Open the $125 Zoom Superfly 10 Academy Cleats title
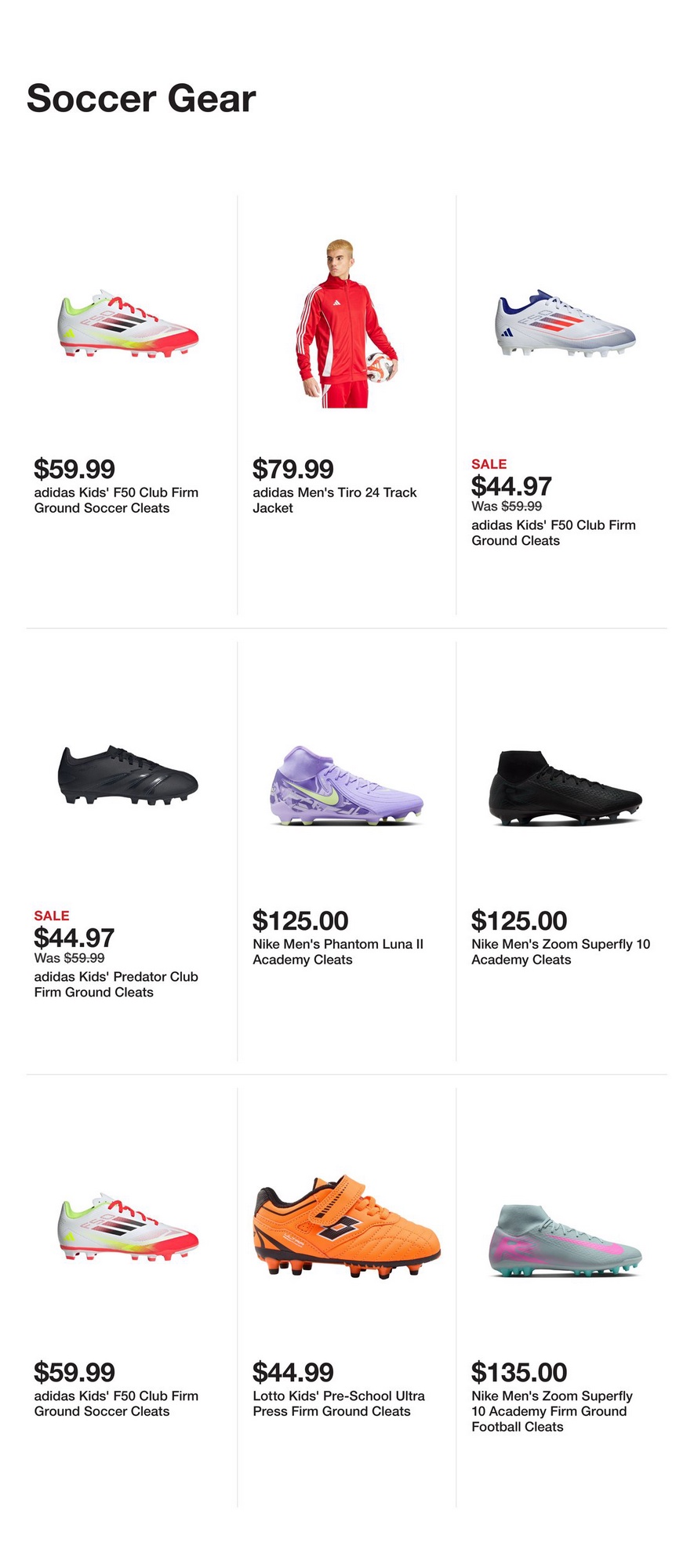The image size is (694, 1568). [x=560, y=952]
